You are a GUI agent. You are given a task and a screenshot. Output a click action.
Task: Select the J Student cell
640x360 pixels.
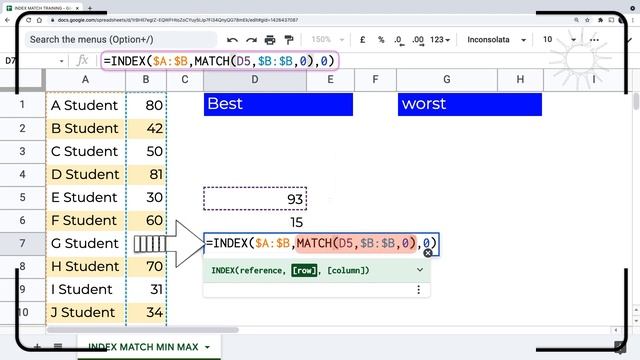click(85, 312)
